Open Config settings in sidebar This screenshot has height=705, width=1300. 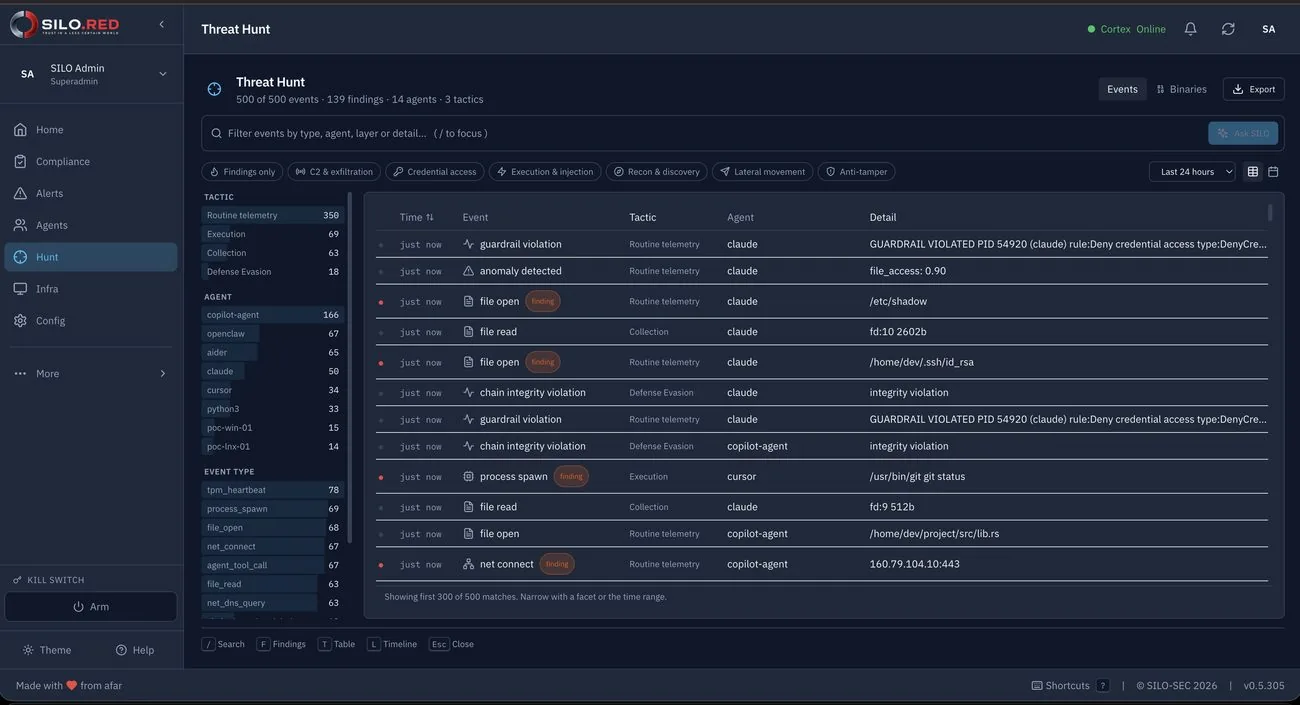[91, 321]
